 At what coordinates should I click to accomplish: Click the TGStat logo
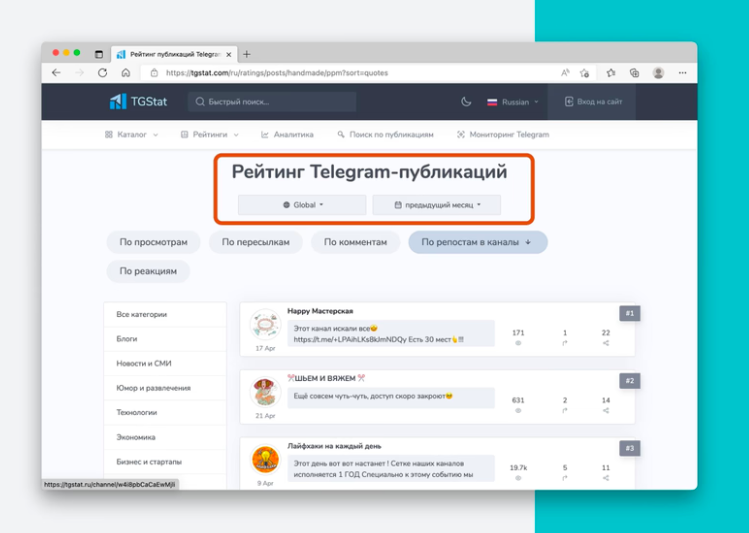tap(139, 102)
